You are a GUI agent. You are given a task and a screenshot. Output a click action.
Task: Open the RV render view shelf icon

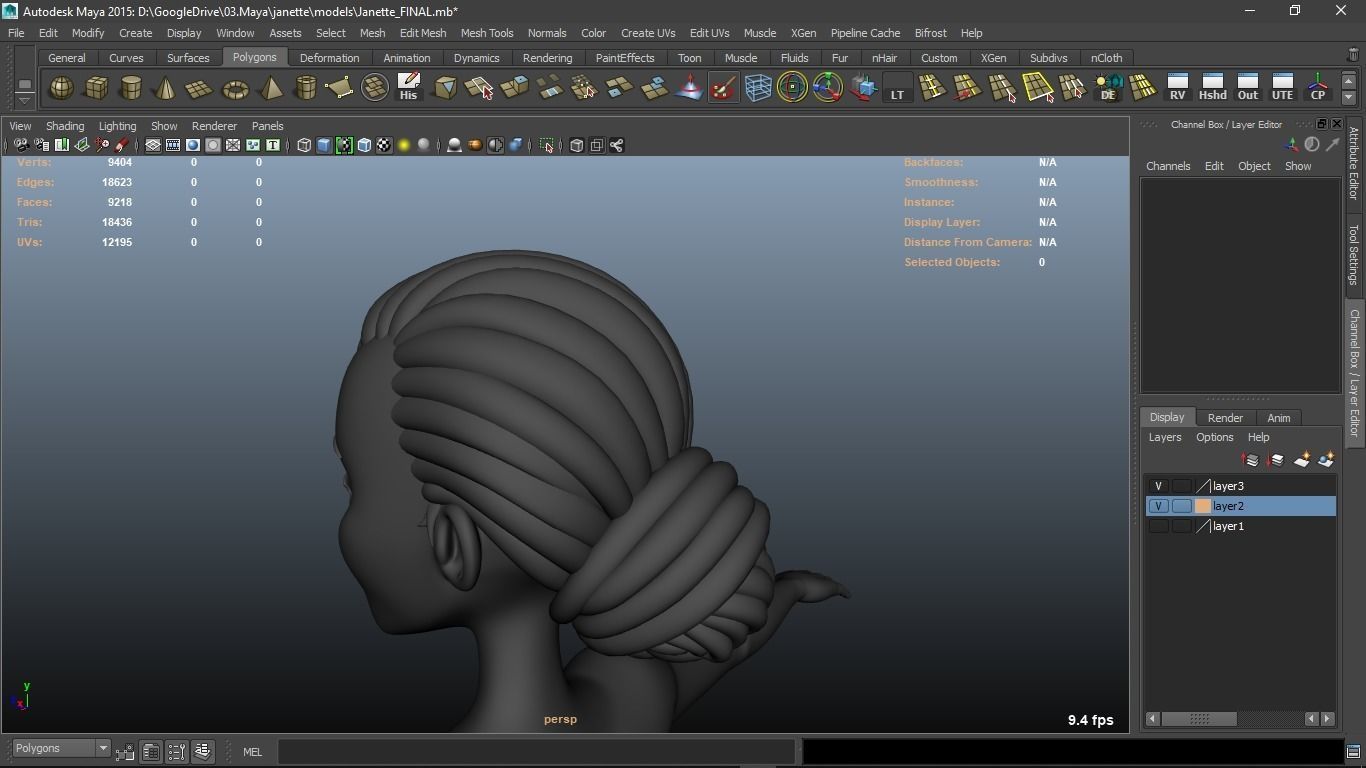[1178, 88]
